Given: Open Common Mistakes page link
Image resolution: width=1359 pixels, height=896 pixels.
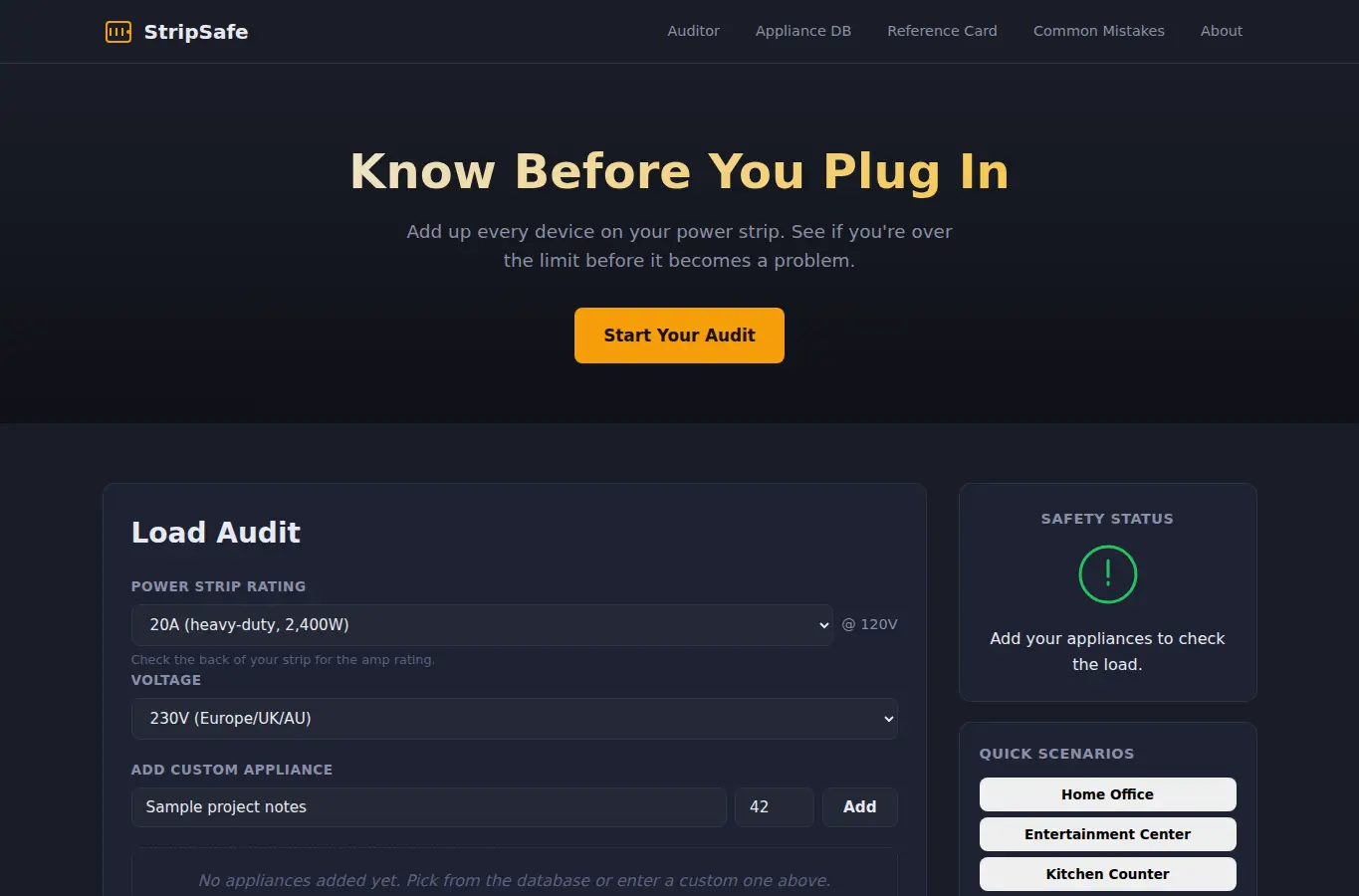Looking at the screenshot, I should pyautogui.click(x=1099, y=31).
